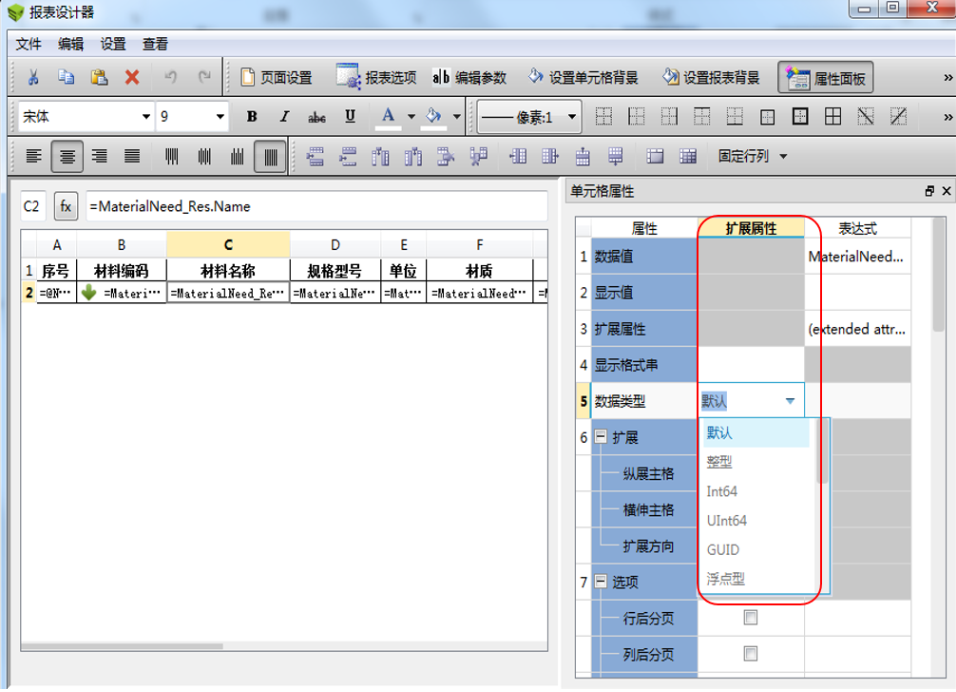The height and width of the screenshot is (692, 956).
Task: Select the UInt64 data type option
Action: pyautogui.click(x=756, y=521)
